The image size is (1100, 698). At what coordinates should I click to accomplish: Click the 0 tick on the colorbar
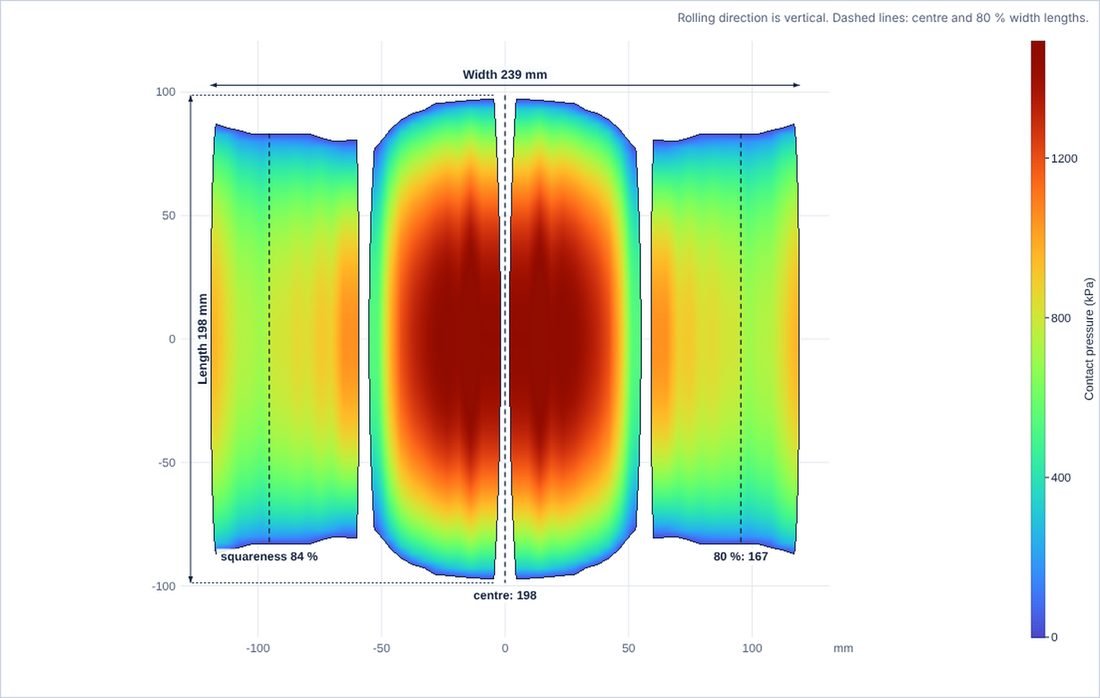coord(1054,637)
